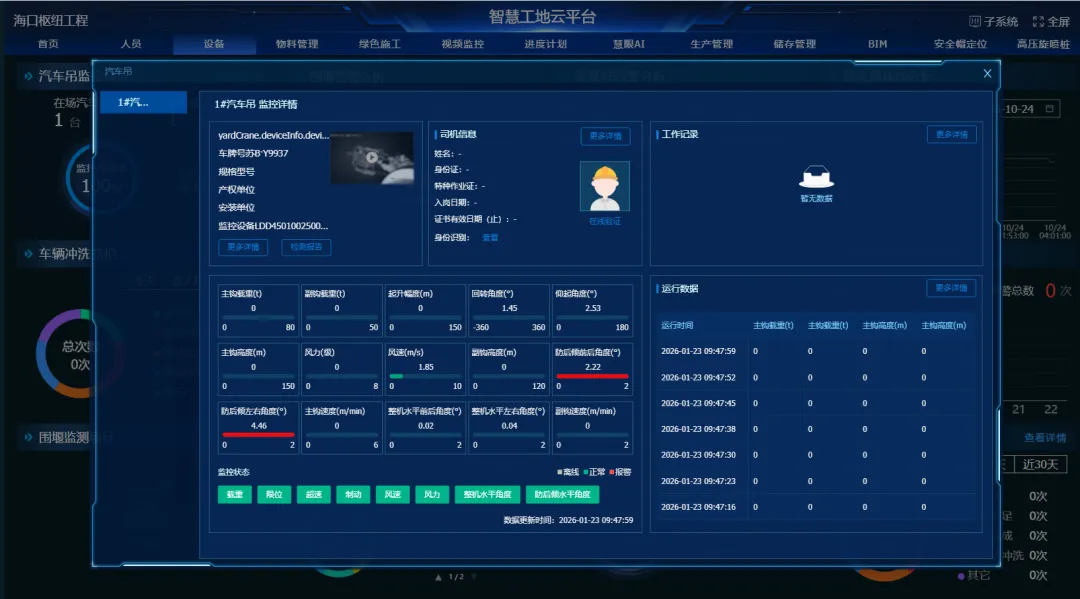Click the 限位 status tag
1080x599 pixels.
[274, 494]
